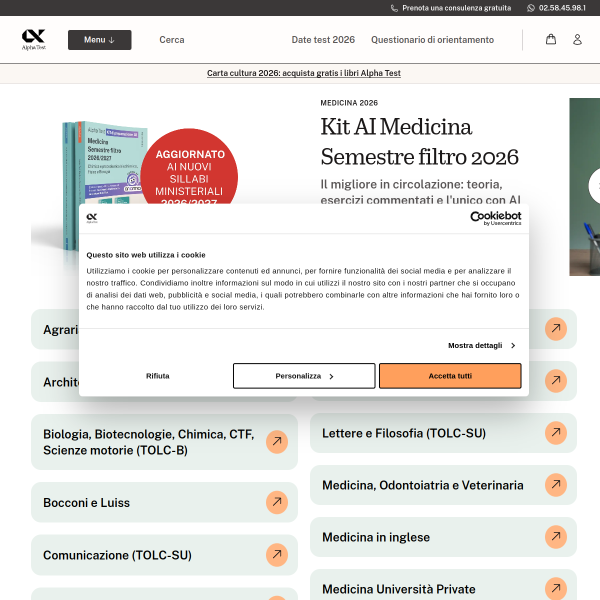Viewport: 600px width, 600px height.
Task: Expand Mostra dettagli in cookie dialog
Action: (482, 346)
